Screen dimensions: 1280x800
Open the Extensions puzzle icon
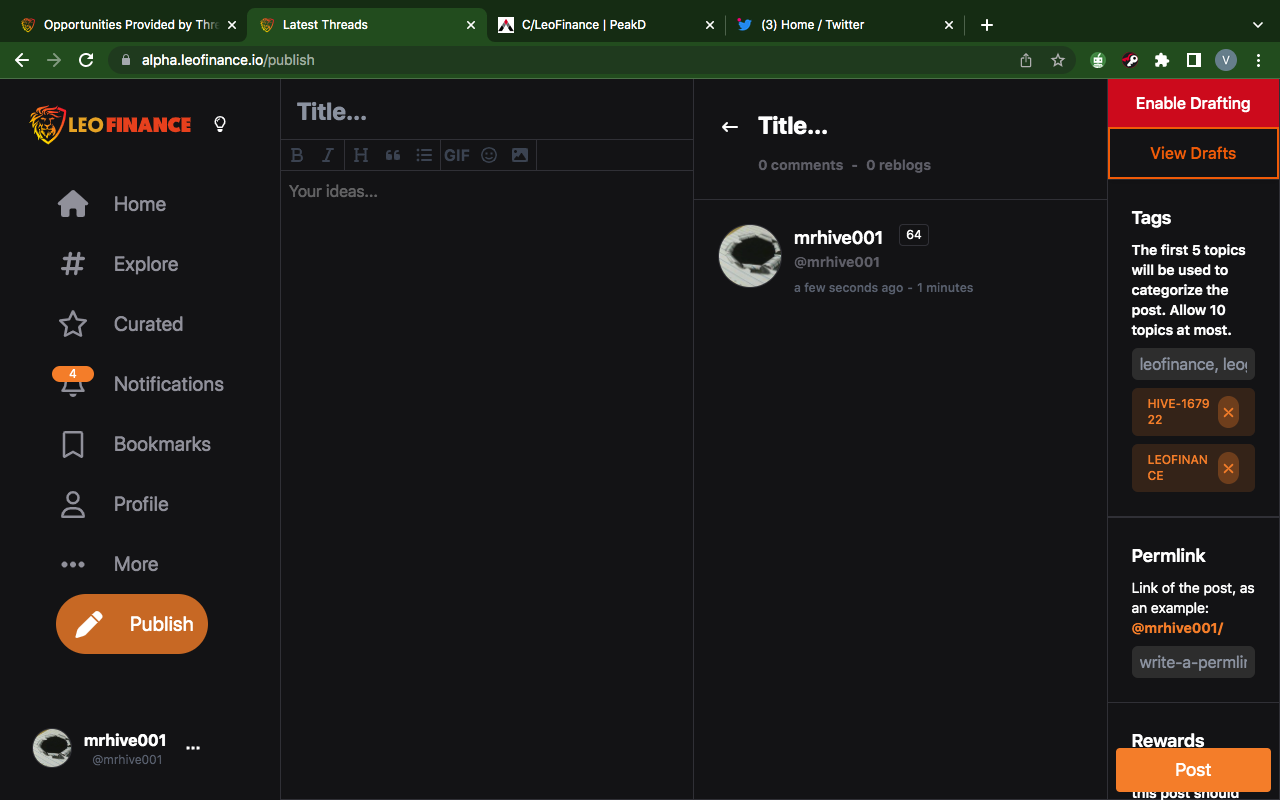coord(1162,60)
